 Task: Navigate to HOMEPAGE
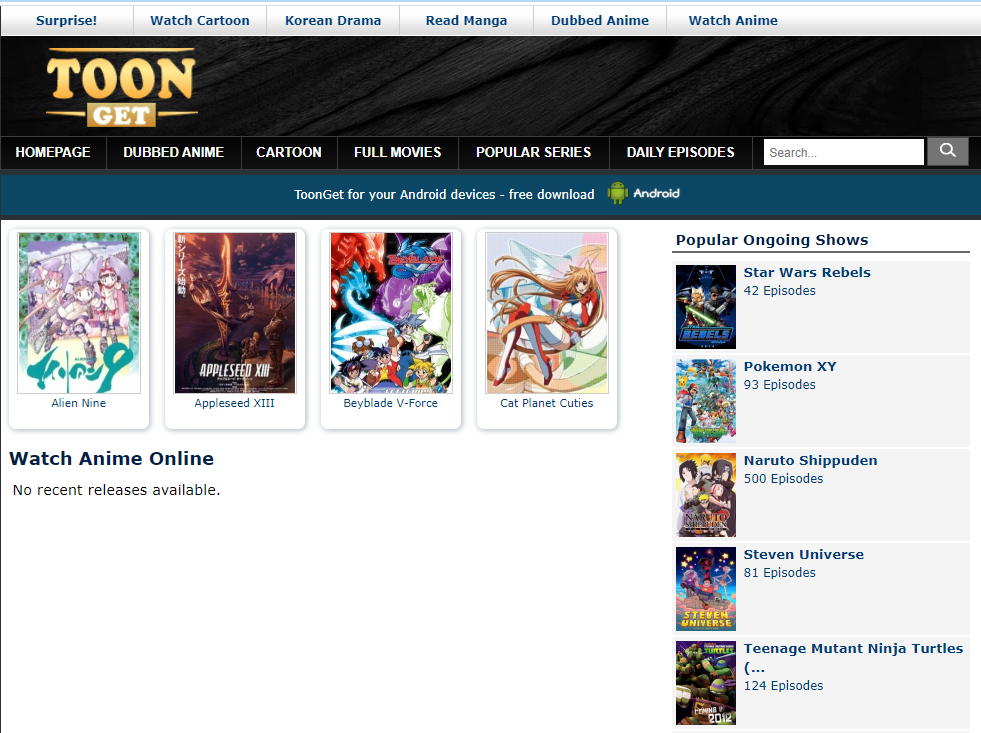coord(53,152)
